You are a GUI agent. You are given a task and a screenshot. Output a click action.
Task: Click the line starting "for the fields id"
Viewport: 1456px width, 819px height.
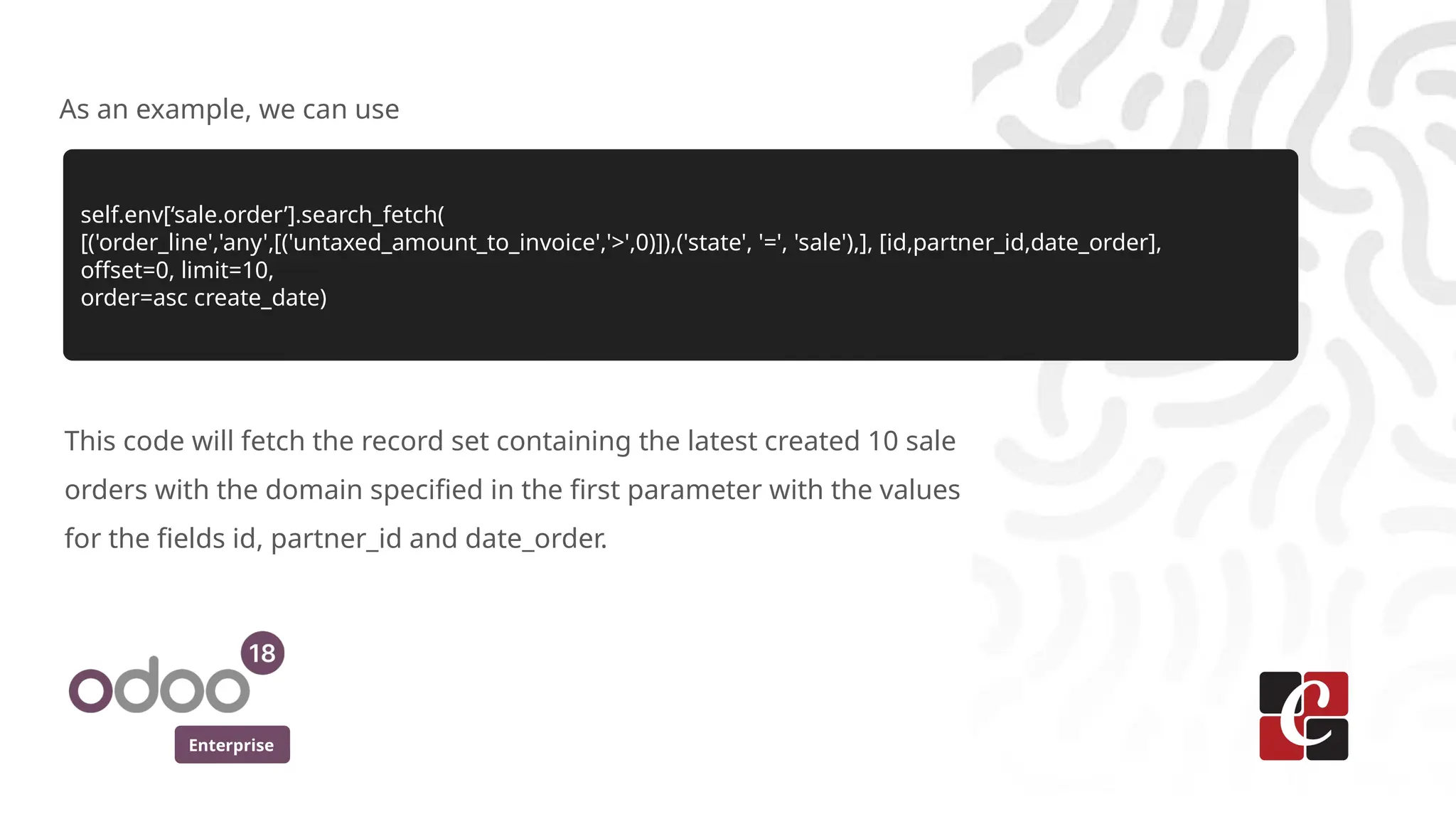tap(336, 539)
